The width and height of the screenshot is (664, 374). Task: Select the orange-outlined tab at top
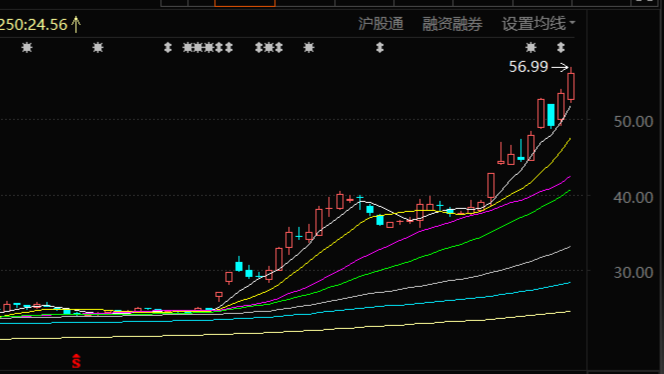coord(245,3)
